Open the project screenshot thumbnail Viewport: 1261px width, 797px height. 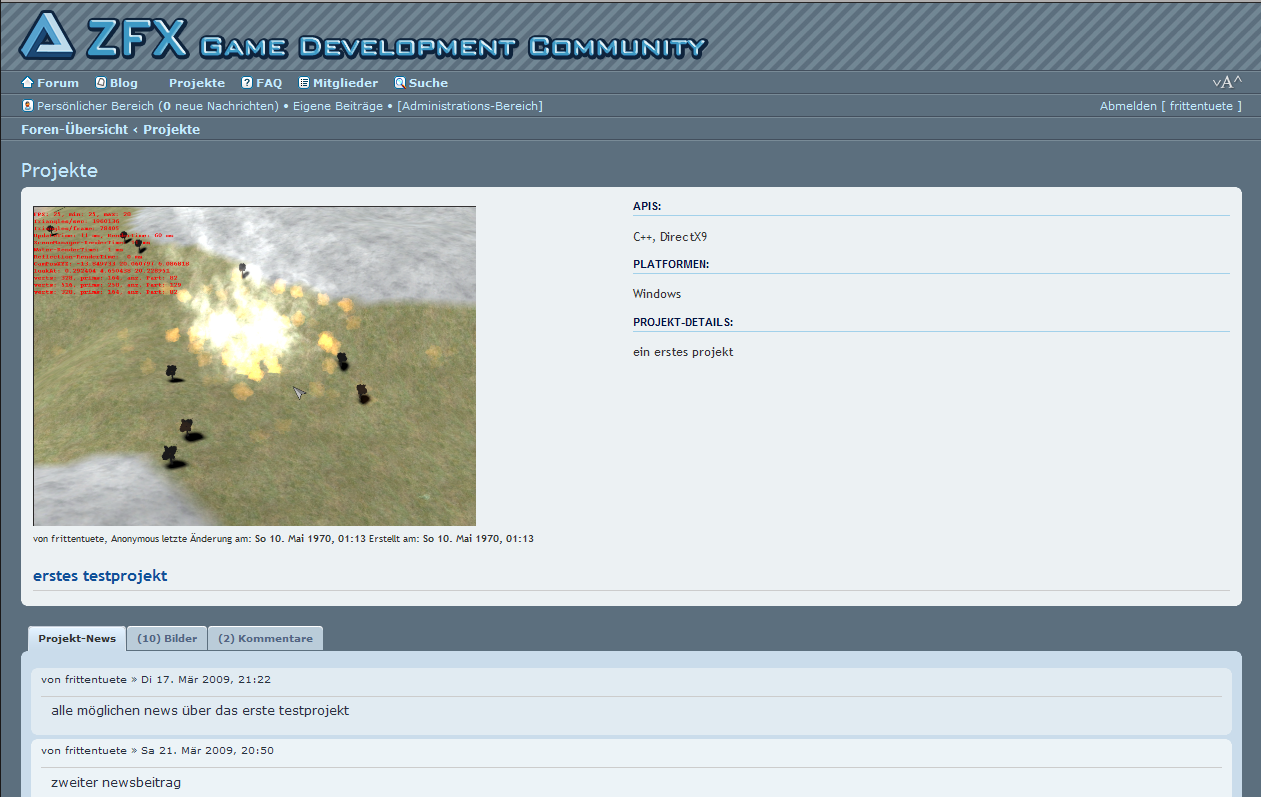coord(254,366)
